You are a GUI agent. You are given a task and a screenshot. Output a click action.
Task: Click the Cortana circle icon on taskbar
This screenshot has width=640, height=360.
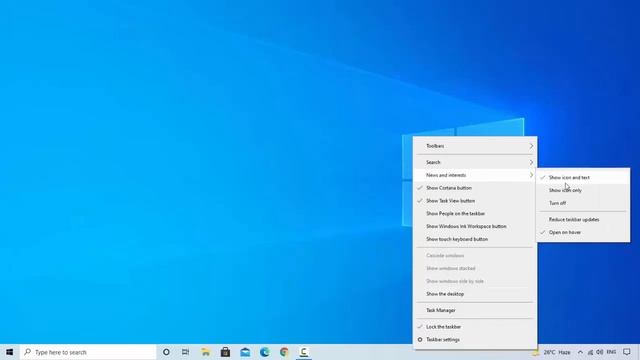166,352
